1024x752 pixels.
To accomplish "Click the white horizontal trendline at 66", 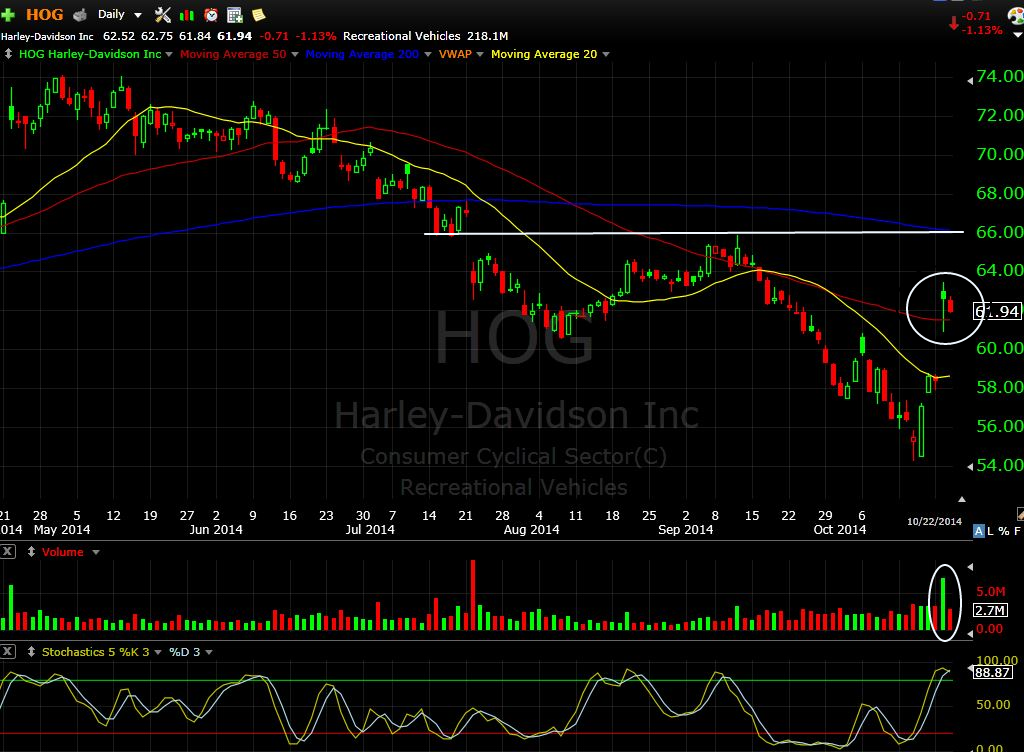I will click(x=694, y=232).
